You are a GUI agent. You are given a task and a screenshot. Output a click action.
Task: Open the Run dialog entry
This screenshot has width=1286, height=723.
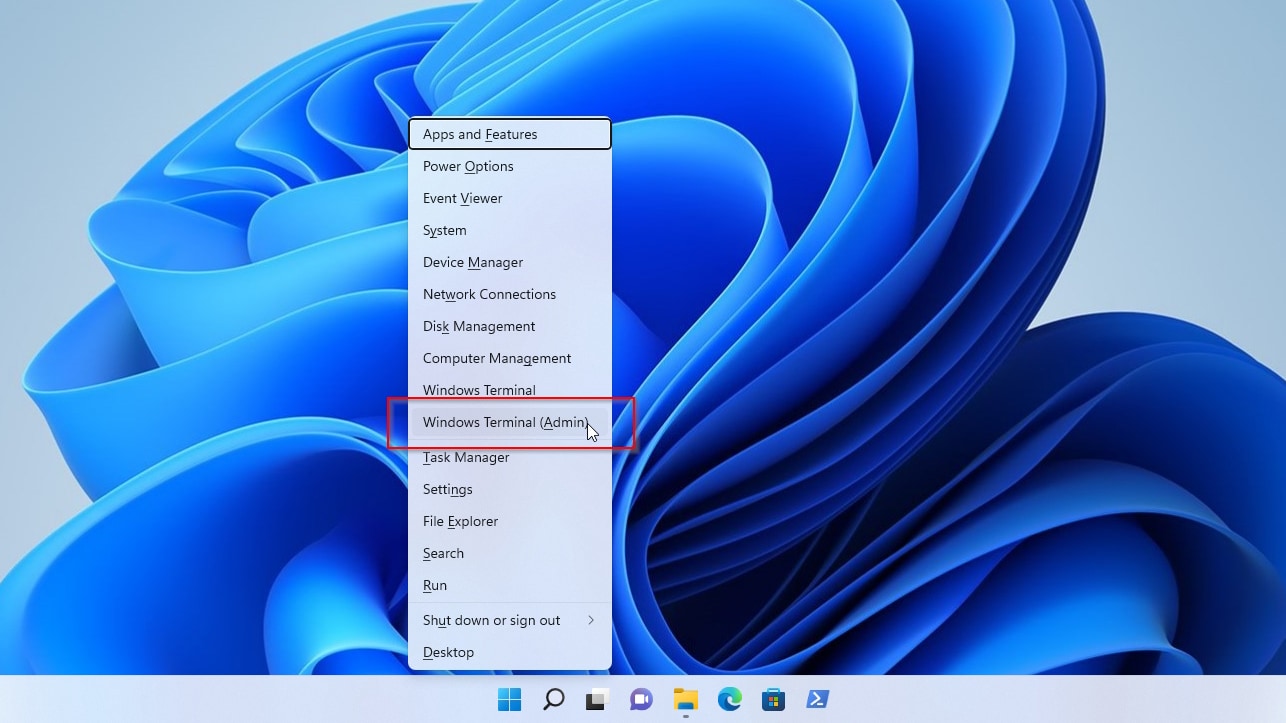[x=510, y=585]
